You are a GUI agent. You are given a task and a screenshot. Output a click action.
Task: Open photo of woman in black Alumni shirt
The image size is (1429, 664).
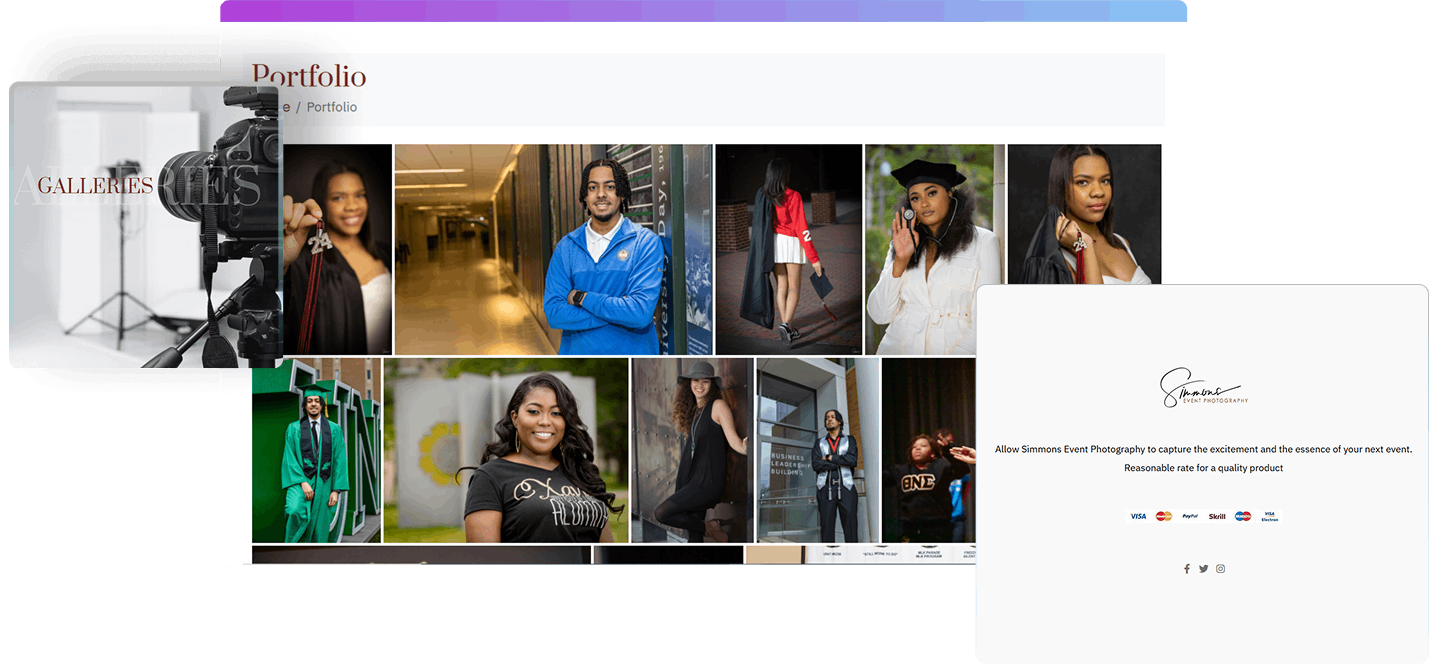(506, 450)
